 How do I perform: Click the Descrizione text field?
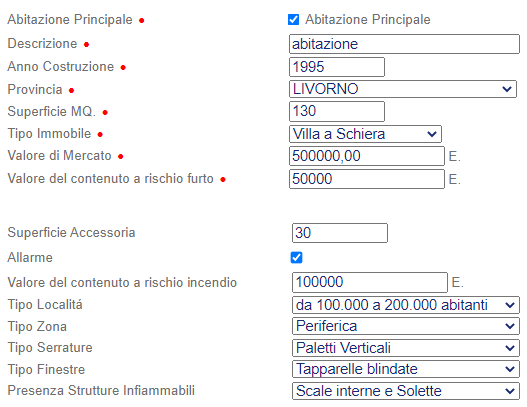tap(404, 44)
